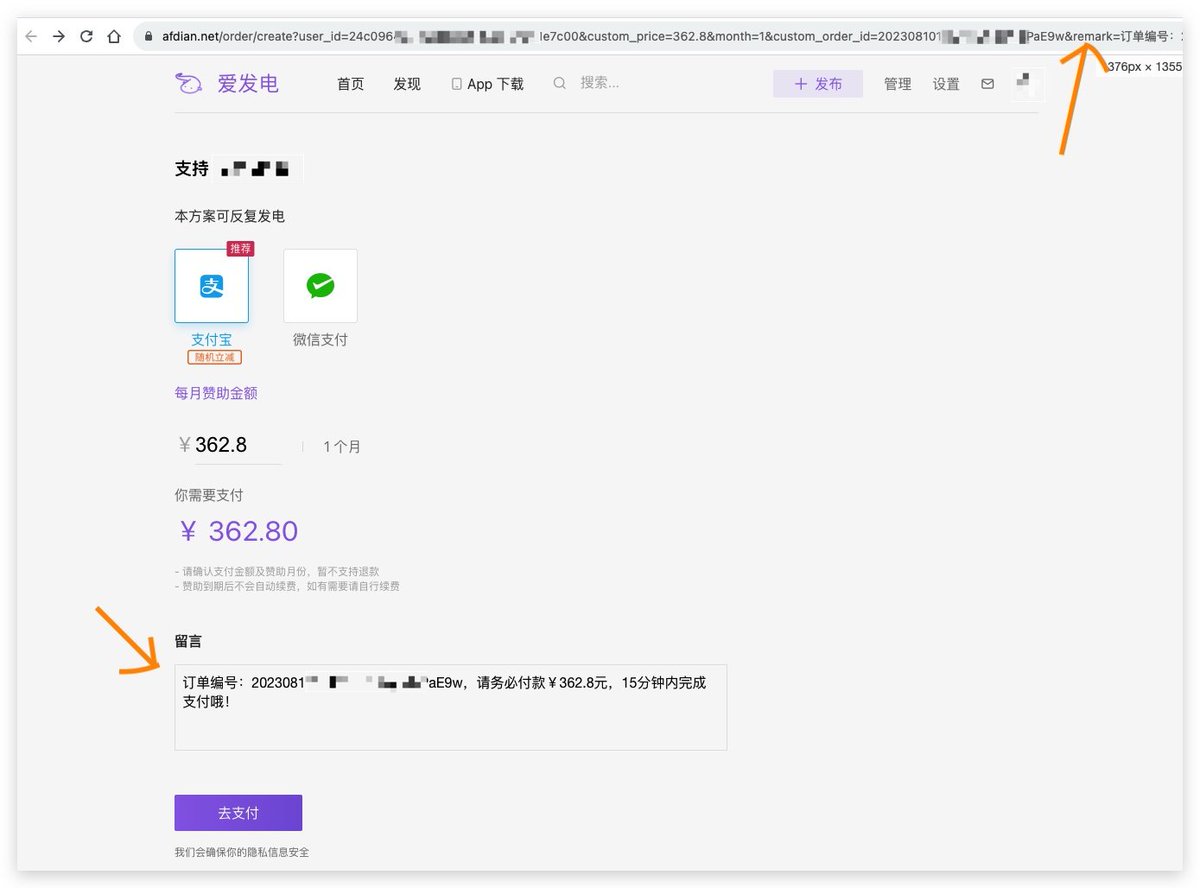
Task: Choose 微信支付 as payment method
Action: [x=319, y=339]
